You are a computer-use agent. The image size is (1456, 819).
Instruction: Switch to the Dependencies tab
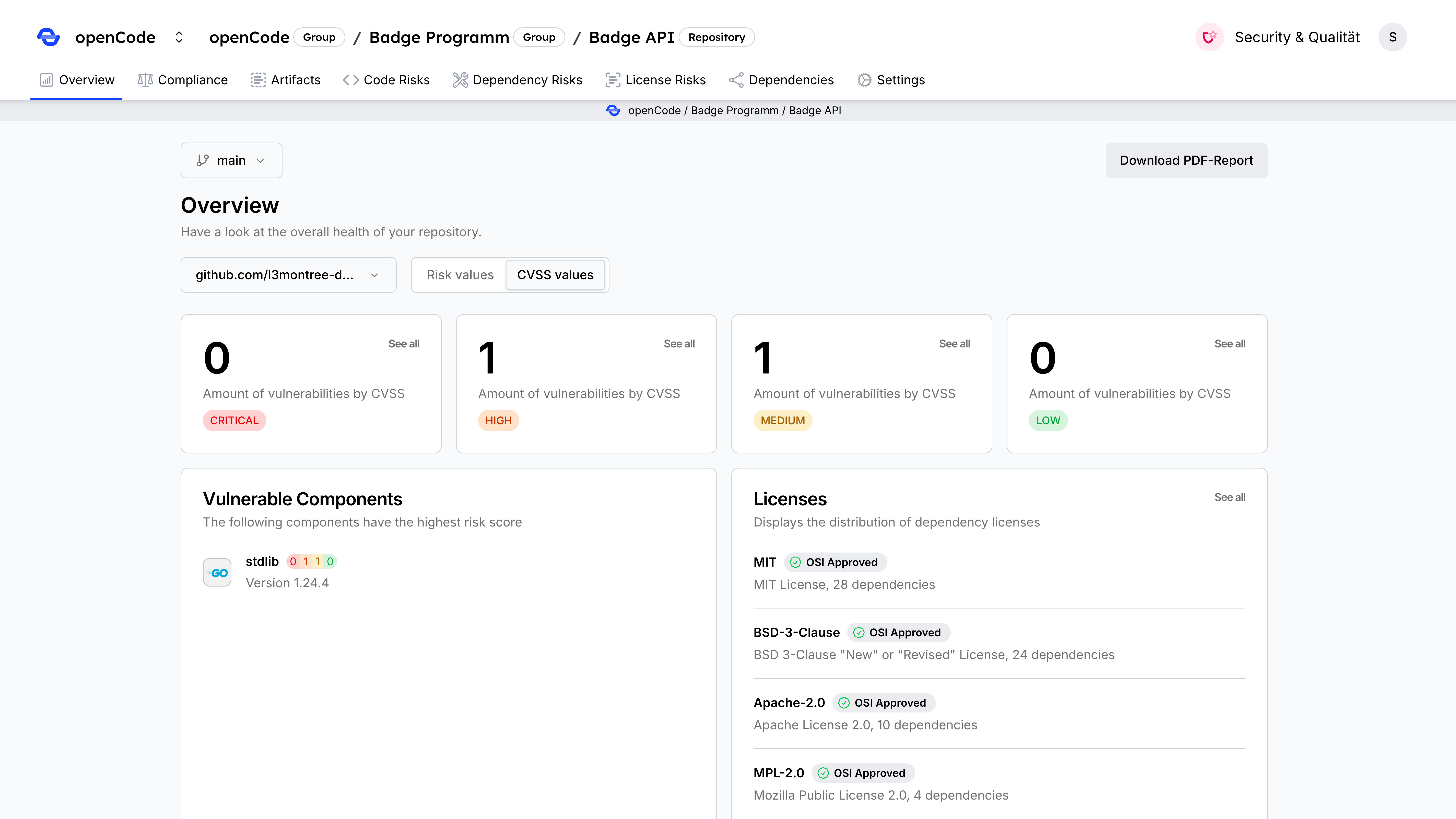(x=781, y=80)
